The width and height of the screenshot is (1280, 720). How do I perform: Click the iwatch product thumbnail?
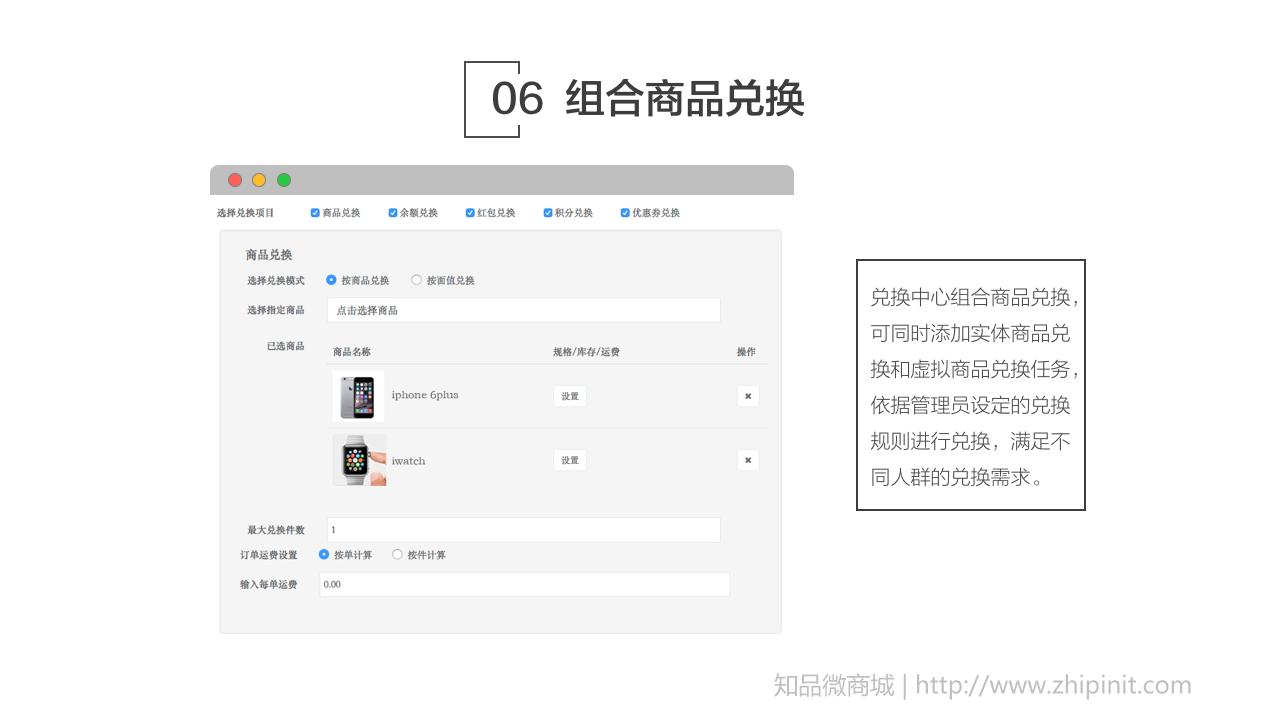click(359, 460)
